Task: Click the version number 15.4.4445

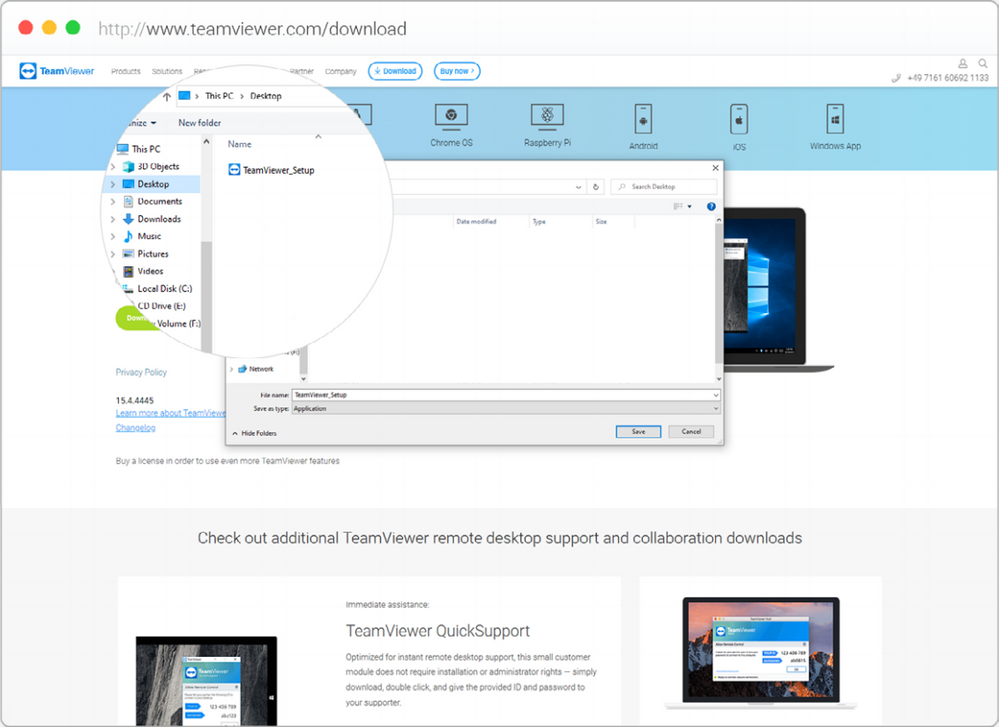Action: pos(134,401)
